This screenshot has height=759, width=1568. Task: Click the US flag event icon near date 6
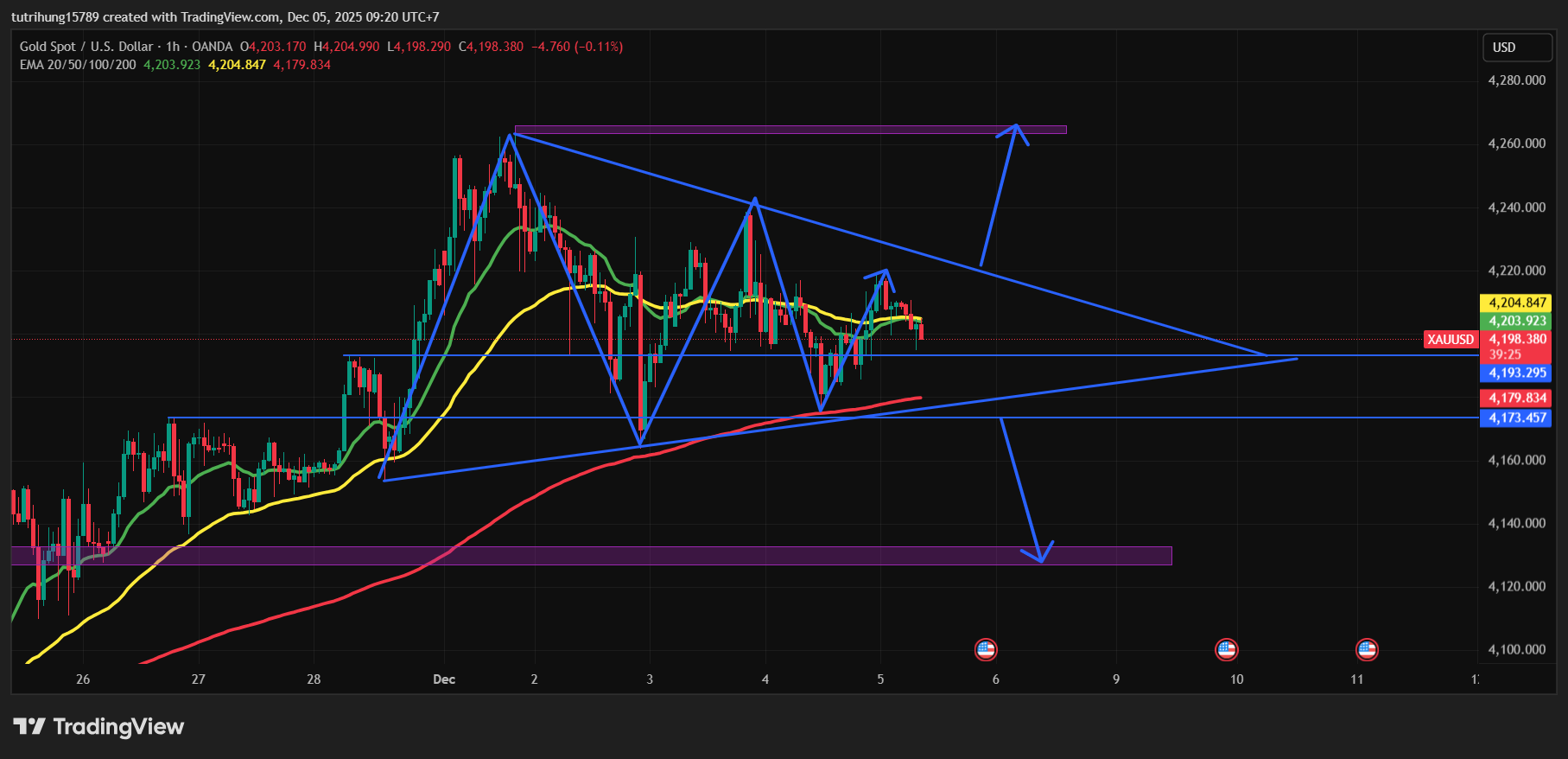point(986,649)
